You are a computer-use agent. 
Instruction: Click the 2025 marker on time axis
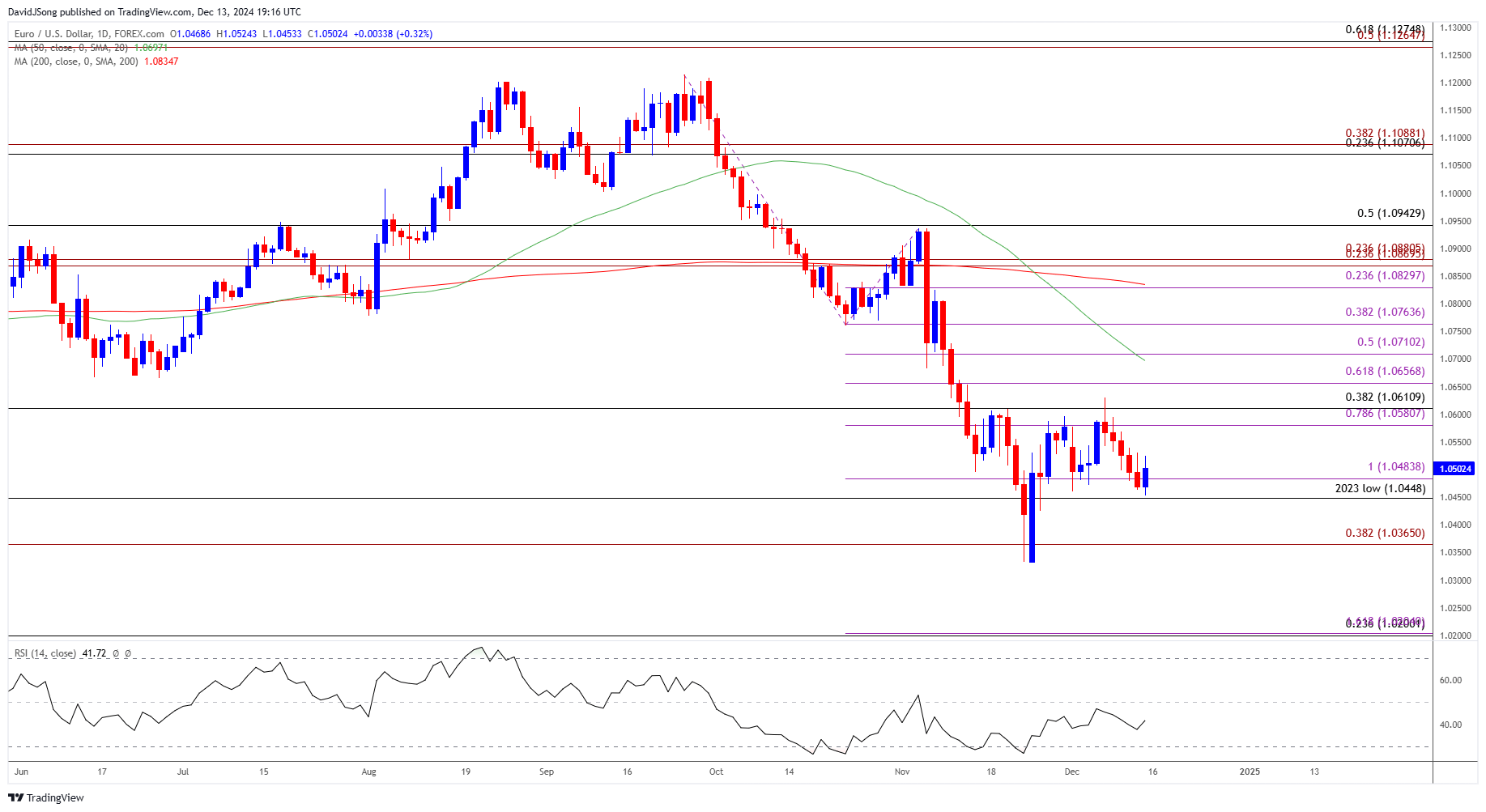(1250, 772)
